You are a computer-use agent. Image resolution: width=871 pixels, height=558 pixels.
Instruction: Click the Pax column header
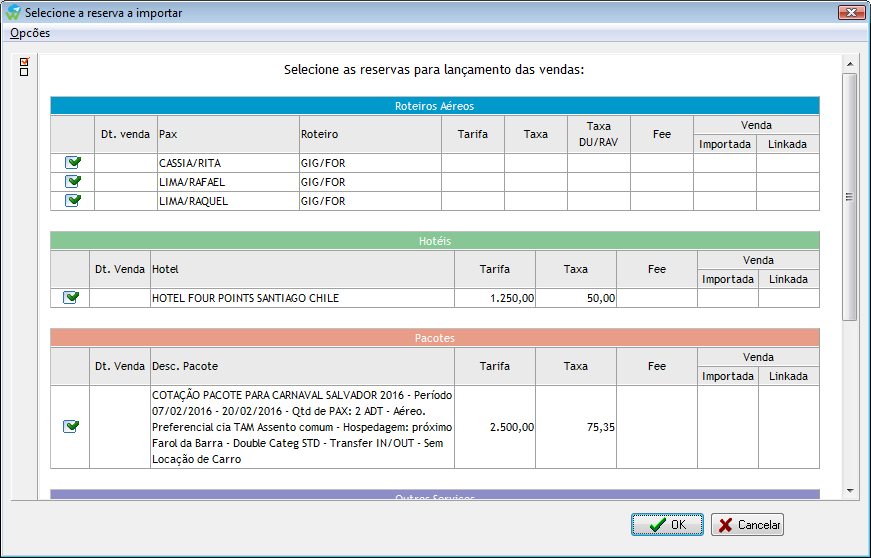228,134
